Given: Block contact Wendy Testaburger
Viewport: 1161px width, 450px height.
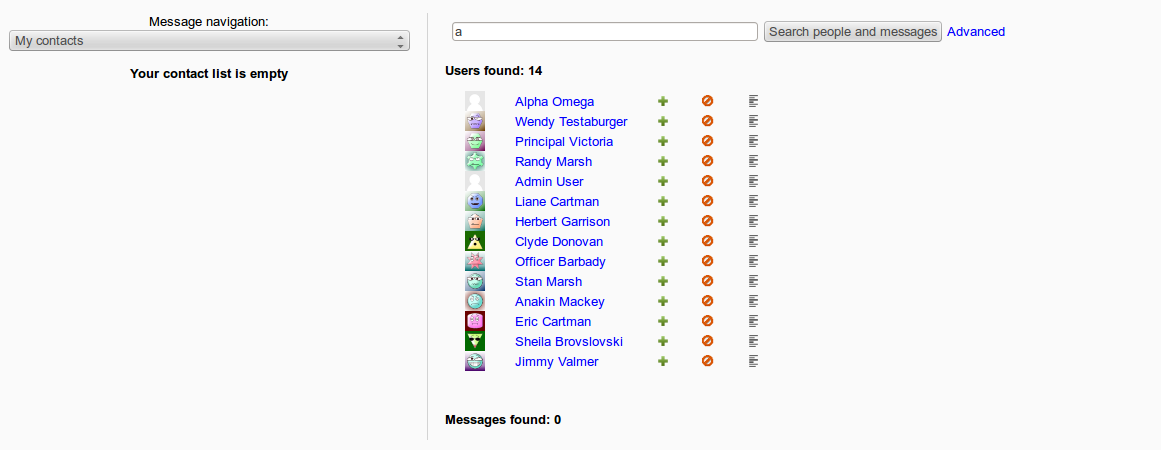Looking at the screenshot, I should tap(707, 121).
